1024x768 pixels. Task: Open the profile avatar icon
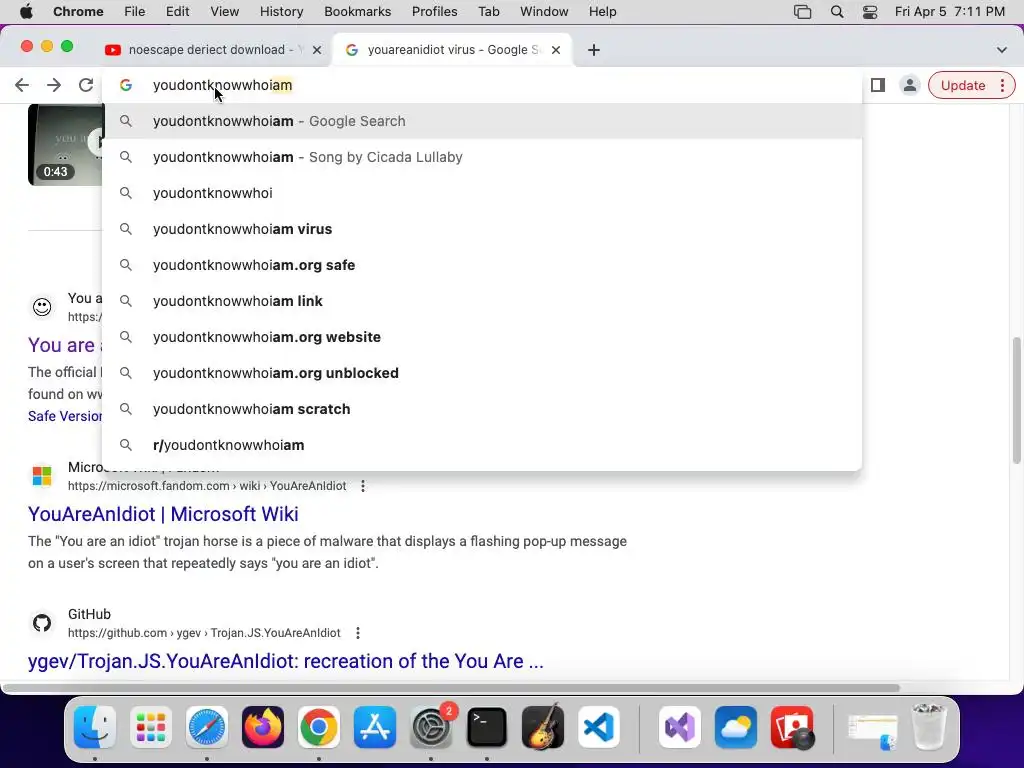click(x=909, y=85)
